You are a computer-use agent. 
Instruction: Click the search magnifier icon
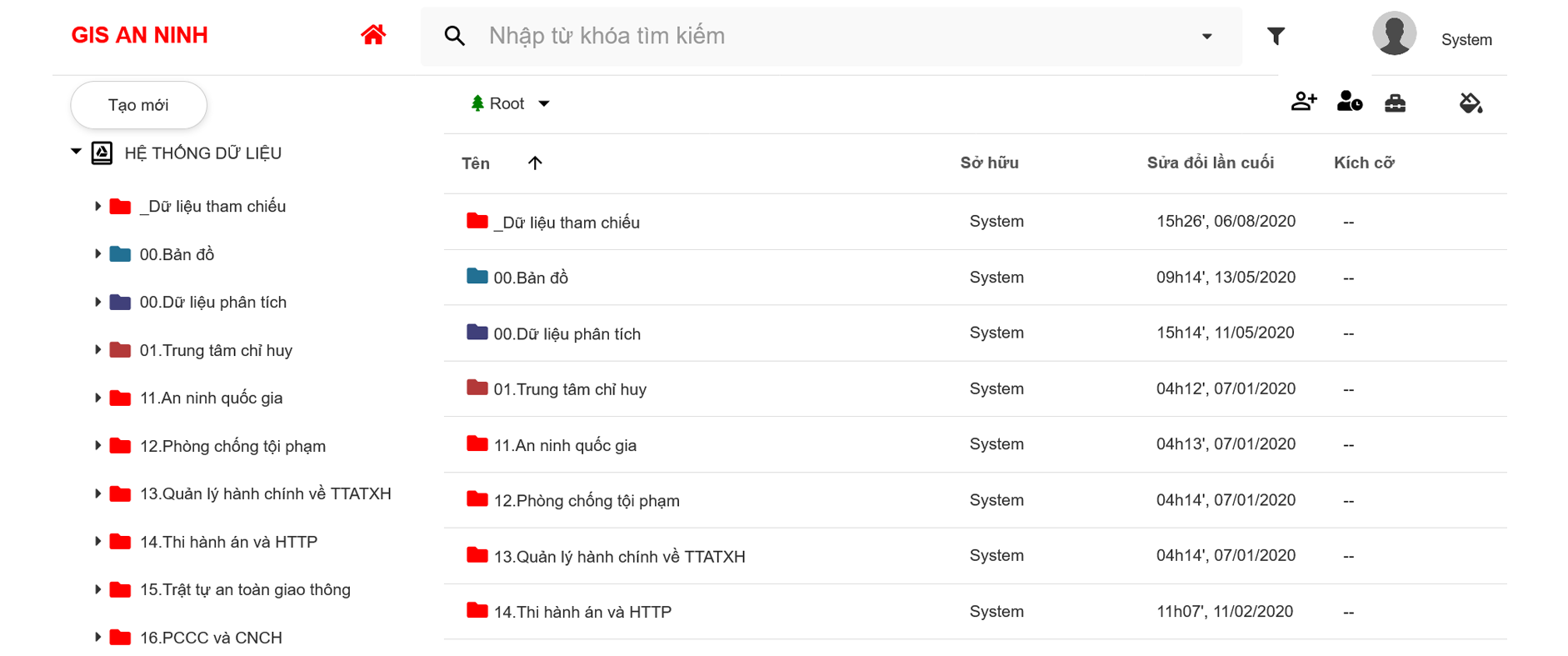[455, 36]
